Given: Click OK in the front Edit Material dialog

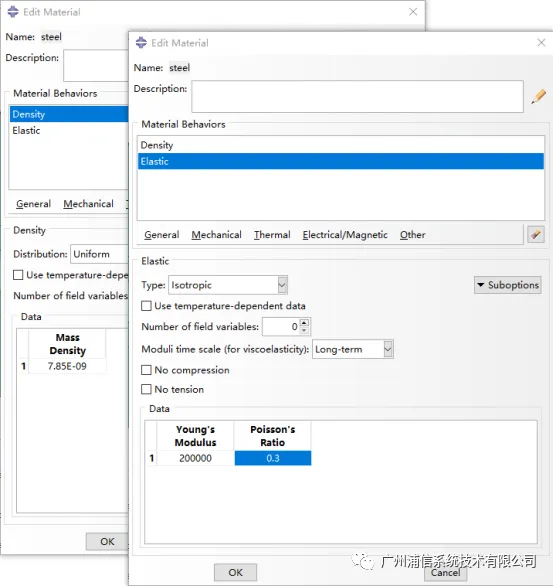Looking at the screenshot, I should click(236, 572).
